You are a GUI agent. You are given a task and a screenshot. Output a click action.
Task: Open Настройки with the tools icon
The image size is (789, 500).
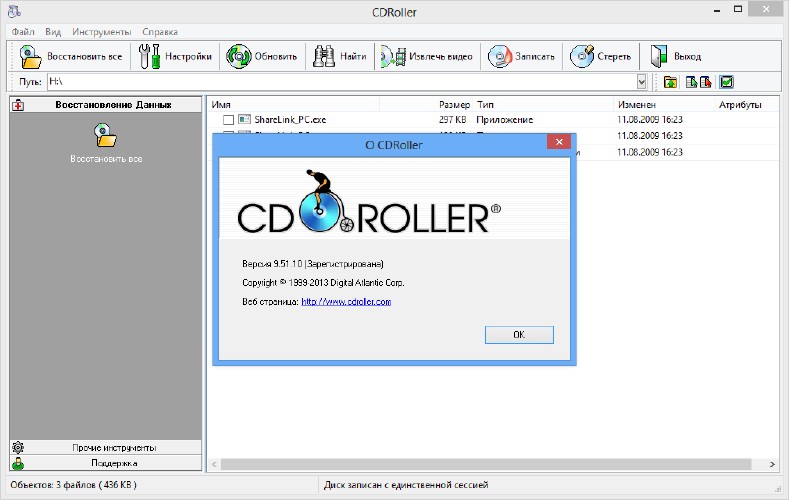[149, 56]
